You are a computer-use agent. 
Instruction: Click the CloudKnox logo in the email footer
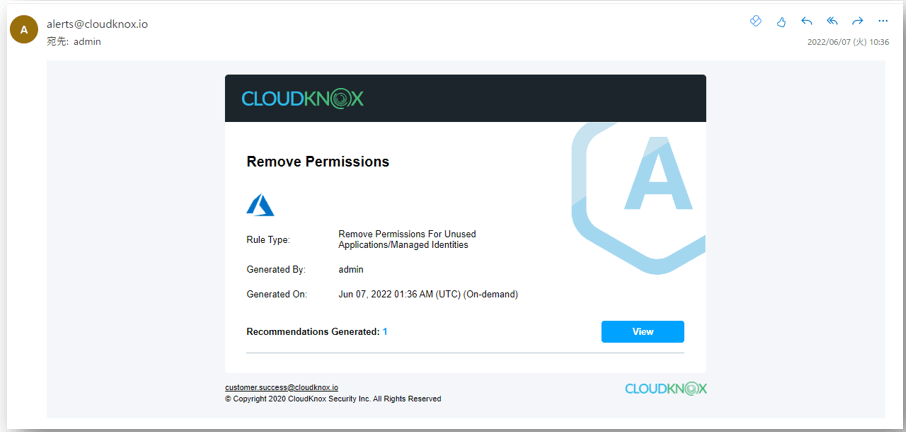[666, 388]
